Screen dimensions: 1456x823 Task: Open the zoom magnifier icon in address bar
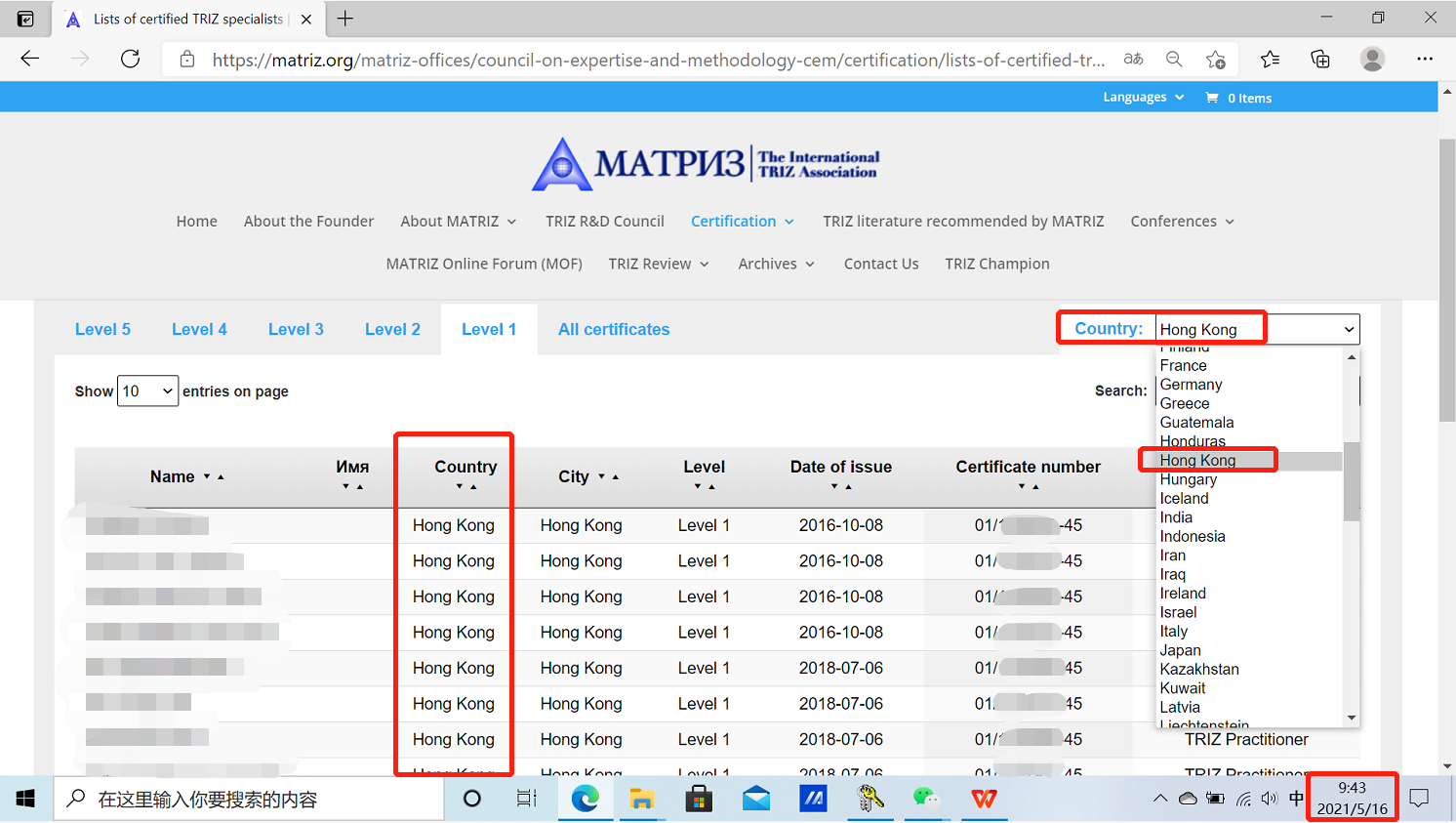coord(1174,60)
